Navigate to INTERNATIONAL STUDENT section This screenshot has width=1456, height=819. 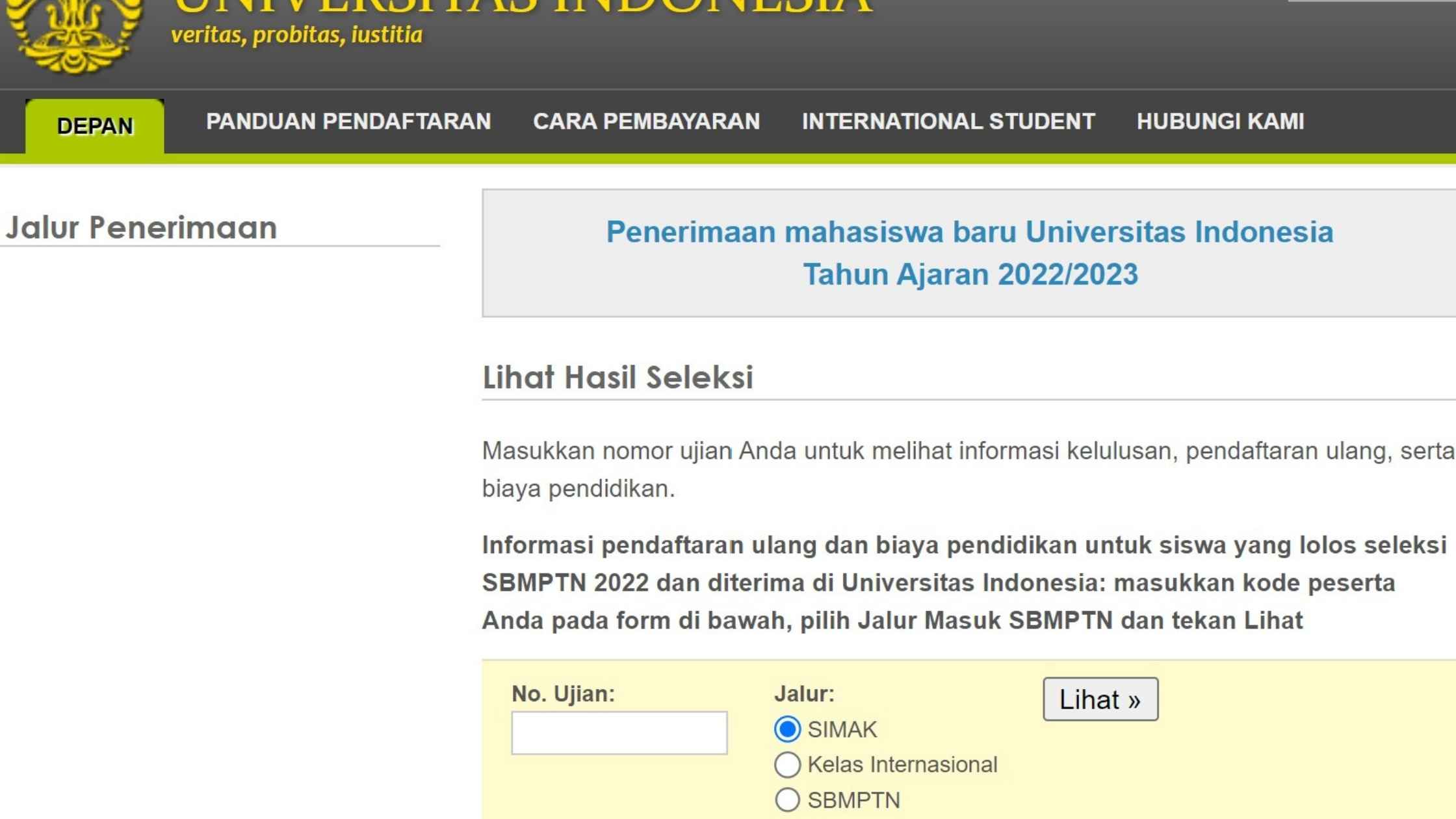pyautogui.click(x=948, y=122)
